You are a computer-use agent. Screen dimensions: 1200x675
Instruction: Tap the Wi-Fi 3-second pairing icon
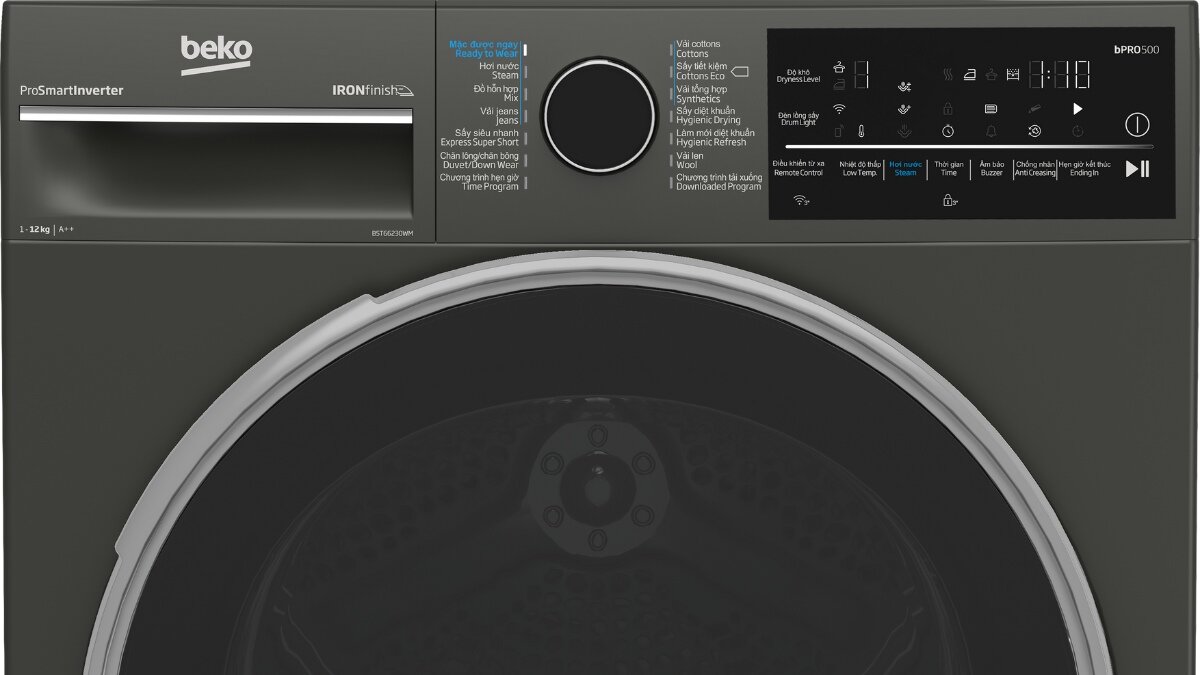pyautogui.click(x=801, y=200)
